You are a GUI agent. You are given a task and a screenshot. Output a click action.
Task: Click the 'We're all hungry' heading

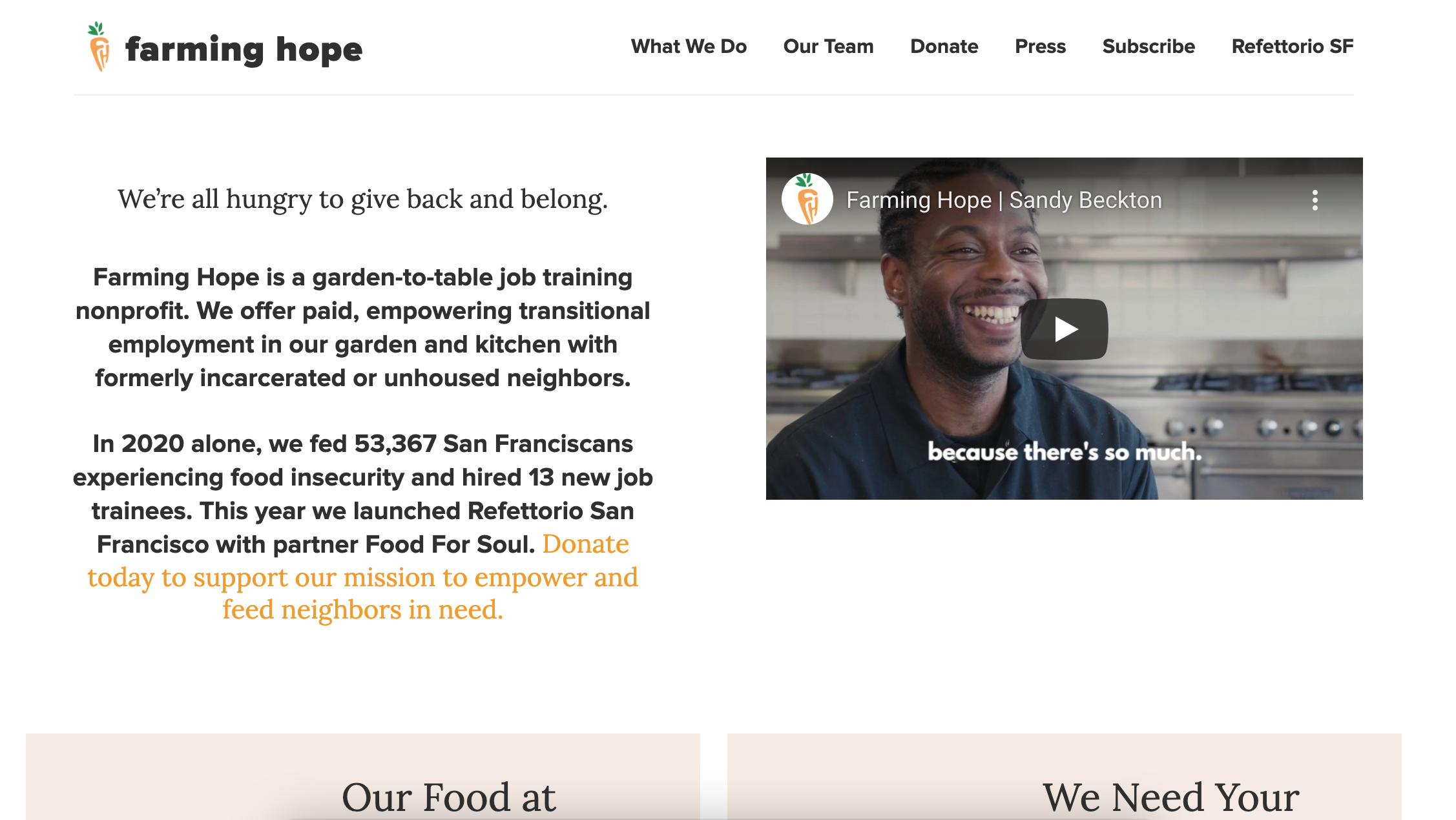[362, 200]
